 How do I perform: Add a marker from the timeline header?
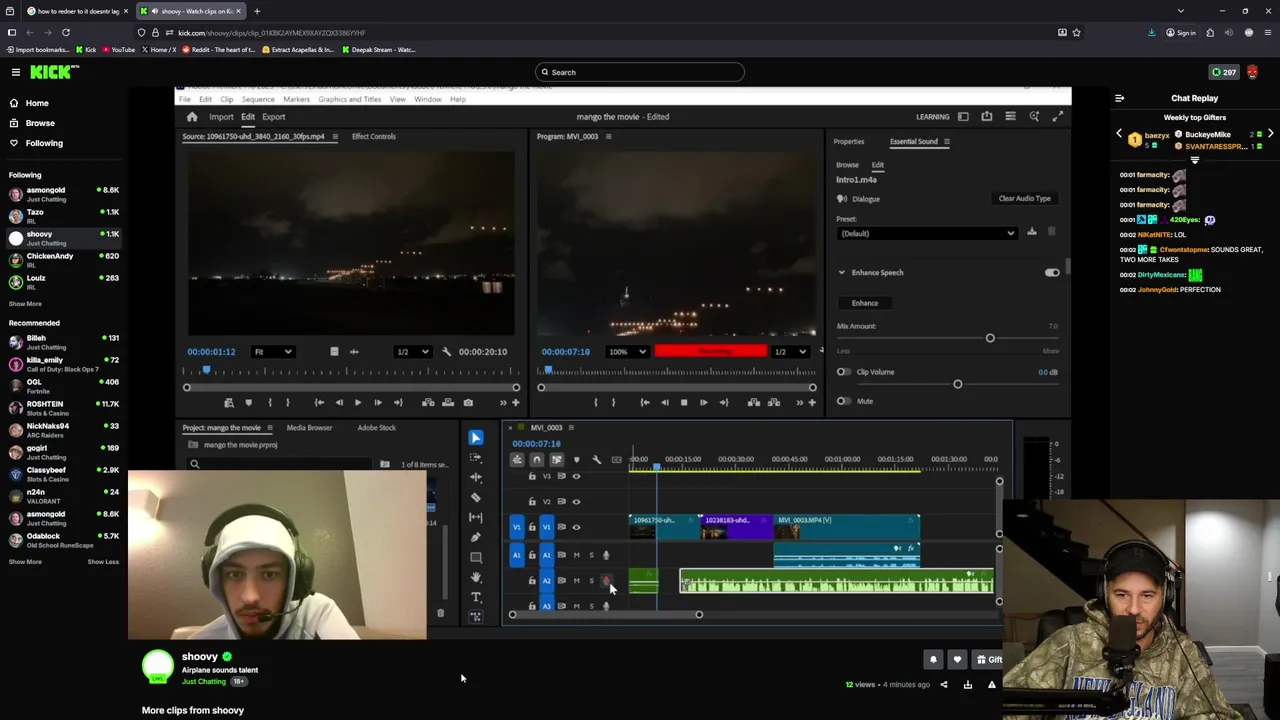coord(576,460)
